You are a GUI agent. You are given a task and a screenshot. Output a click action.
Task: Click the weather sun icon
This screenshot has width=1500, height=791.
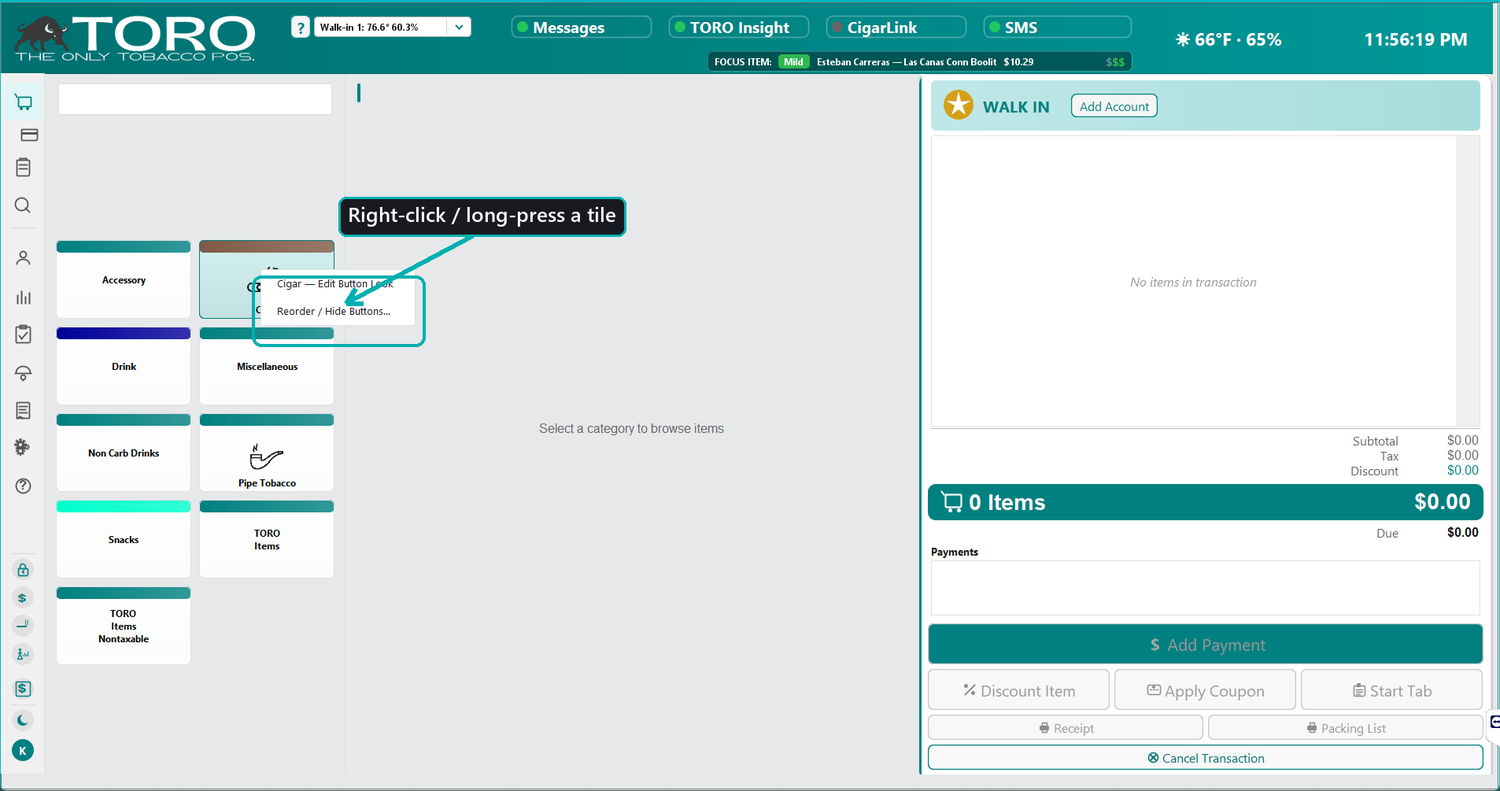pyautogui.click(x=1183, y=40)
